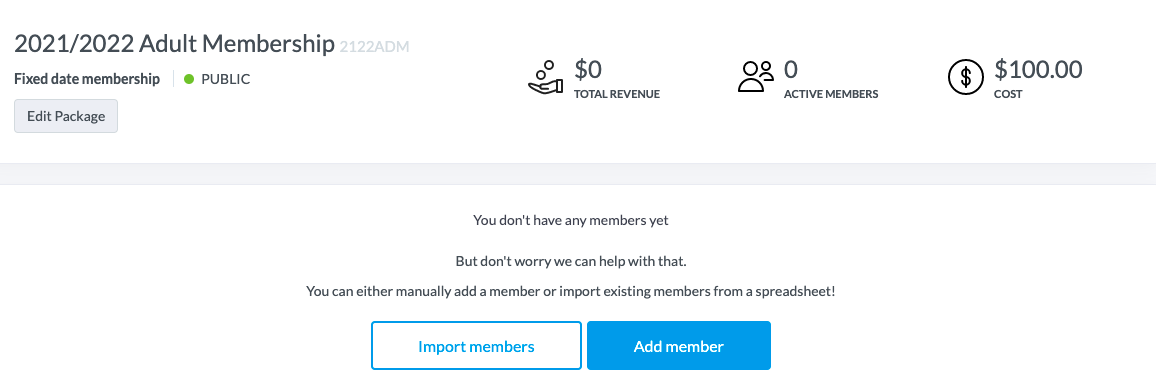Choose Import members
This screenshot has height=392, width=1156.
tap(476, 346)
